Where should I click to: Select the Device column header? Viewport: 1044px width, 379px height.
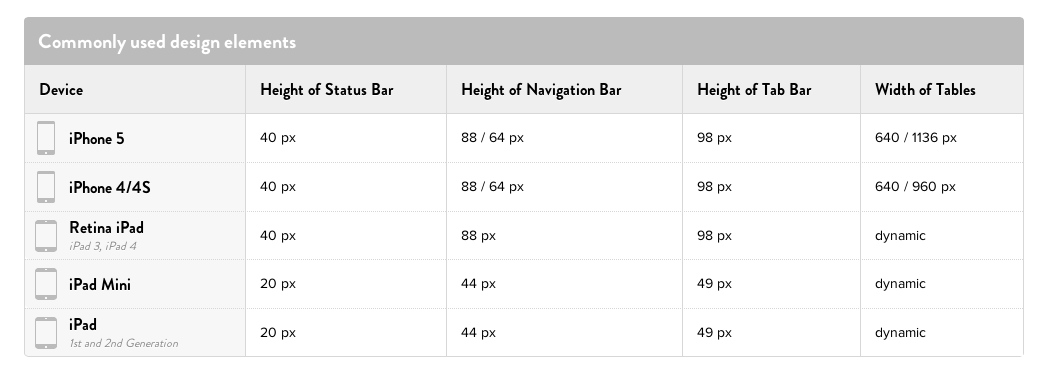click(61, 90)
